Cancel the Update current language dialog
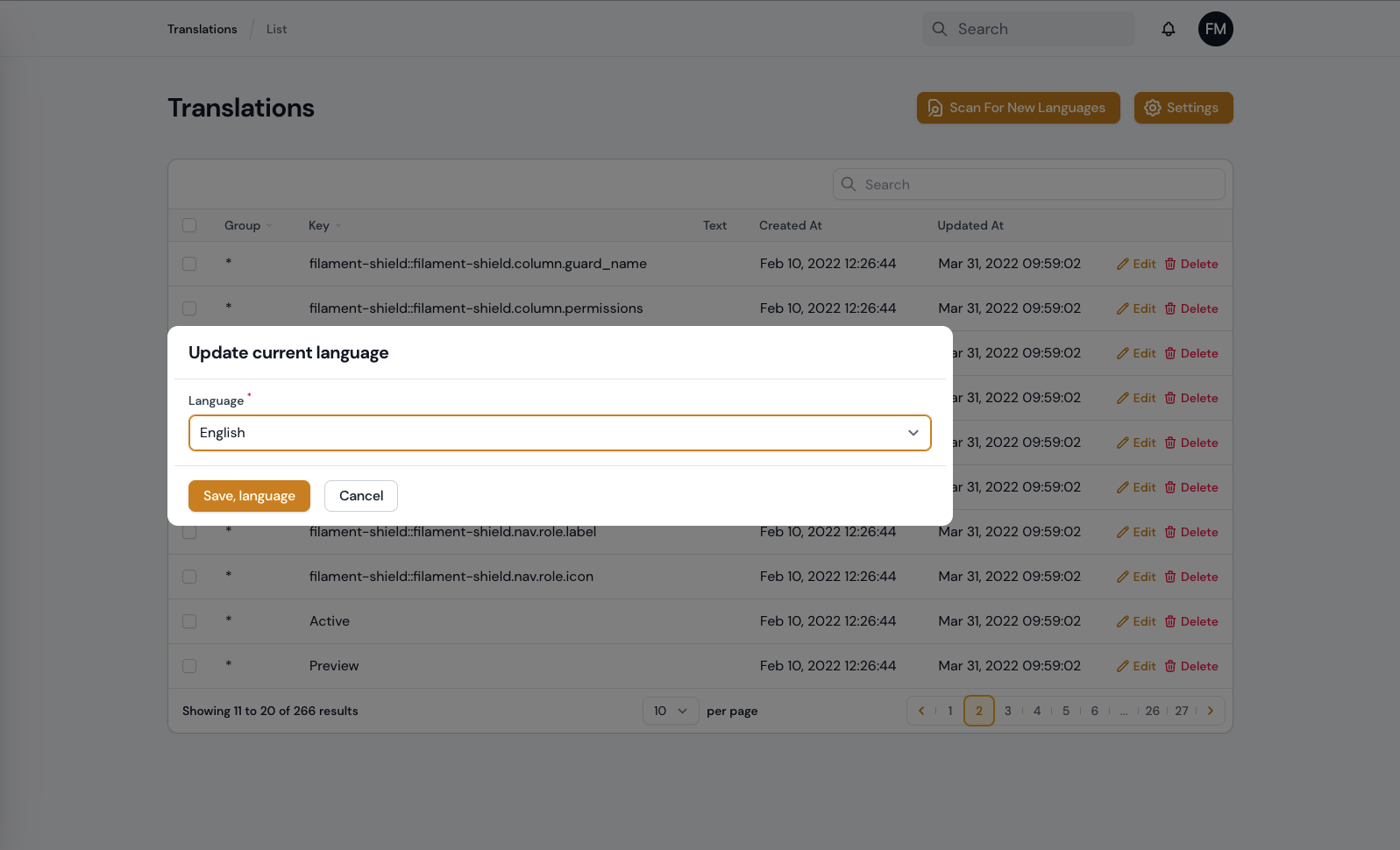This screenshot has width=1400, height=850. 361,496
